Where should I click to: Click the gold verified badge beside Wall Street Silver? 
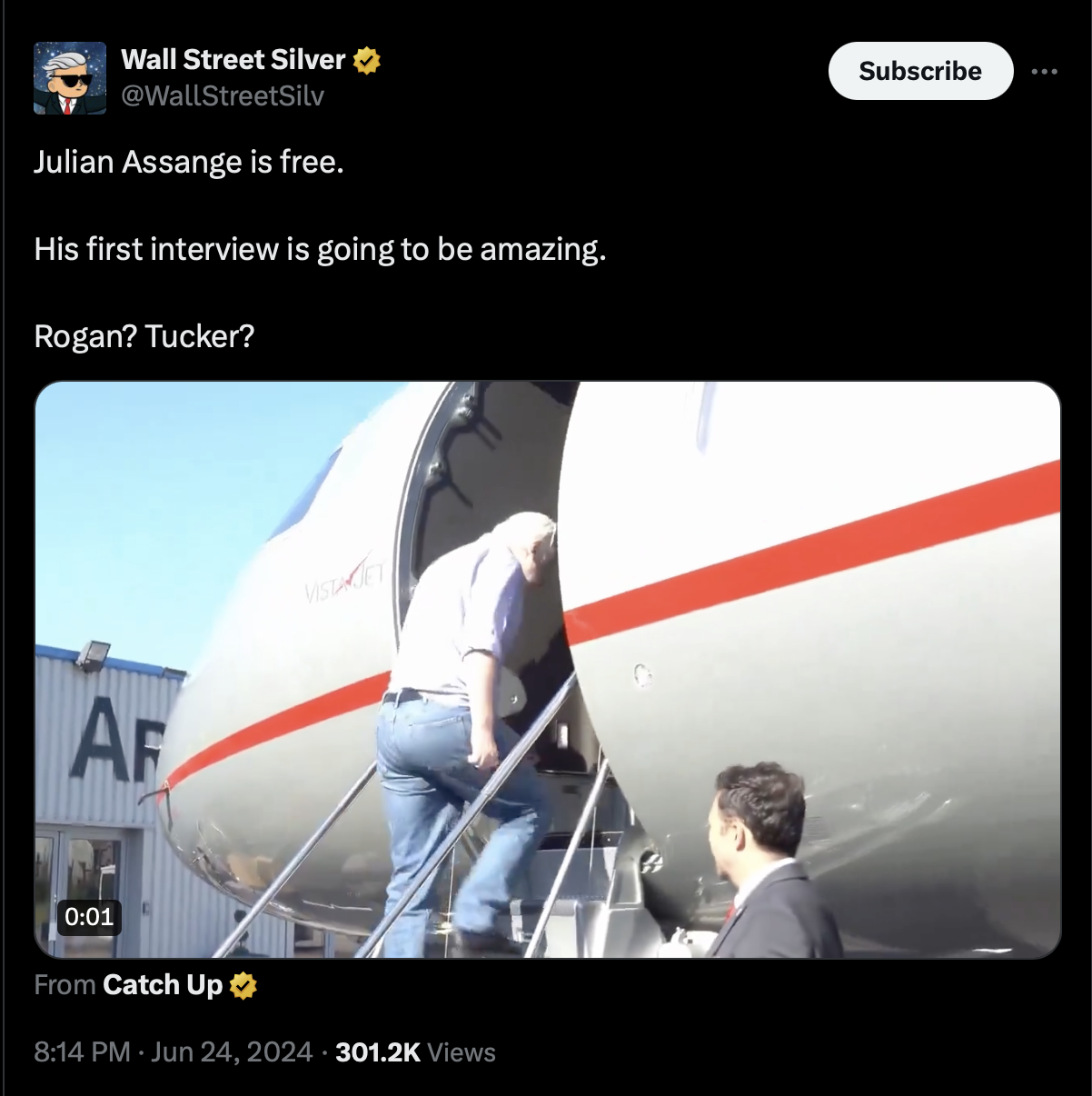(366, 61)
